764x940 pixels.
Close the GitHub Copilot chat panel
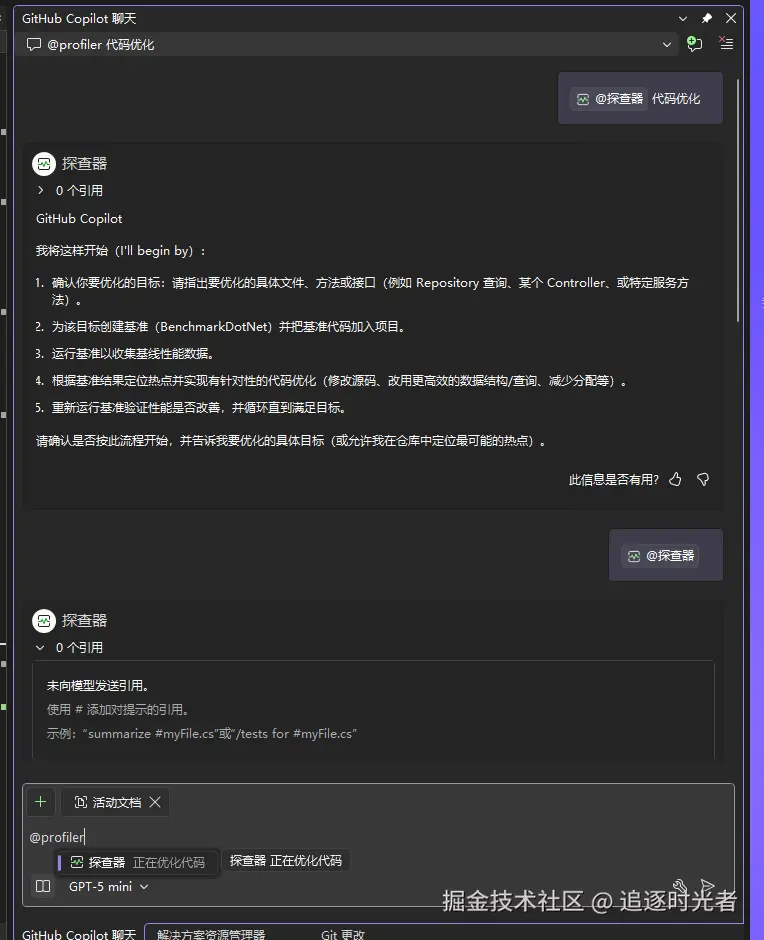(x=730, y=19)
